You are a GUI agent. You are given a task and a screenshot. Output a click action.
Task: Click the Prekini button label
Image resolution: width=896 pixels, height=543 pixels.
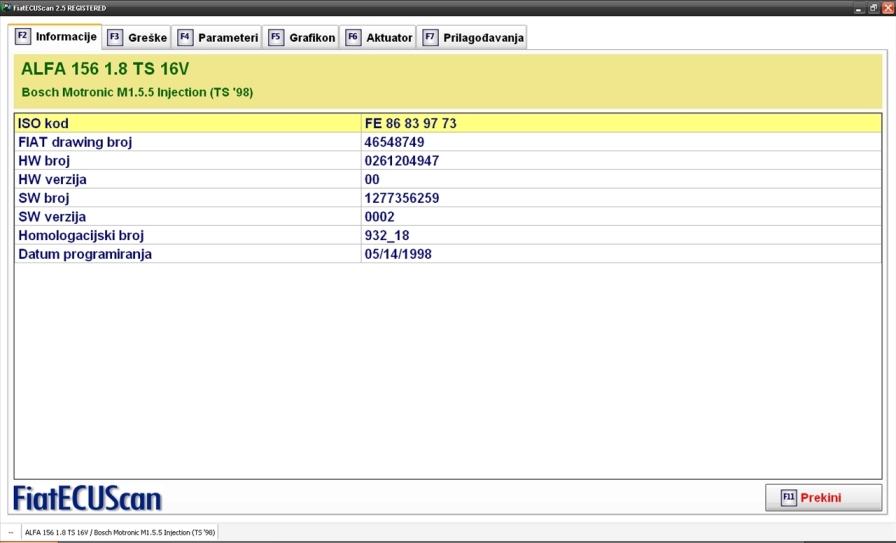(x=821, y=498)
